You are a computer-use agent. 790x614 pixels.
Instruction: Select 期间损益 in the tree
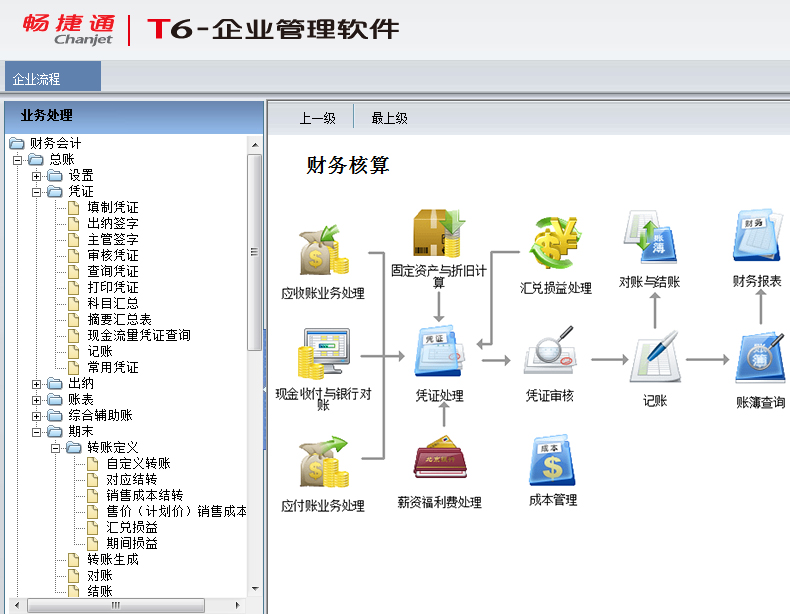[131, 544]
